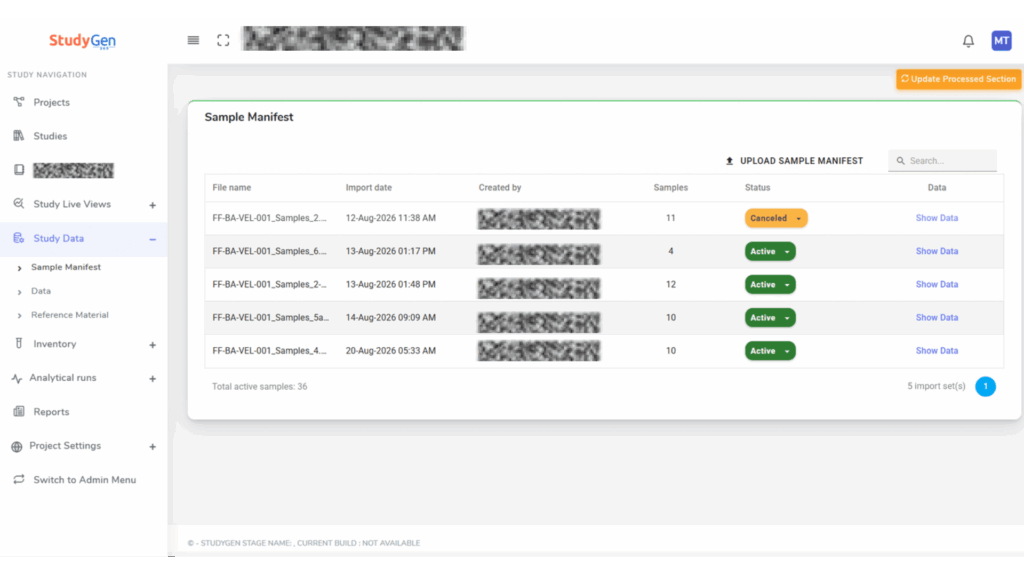Open Active status dropdown for Samples_4 row
This screenshot has width=1024, height=576.
pyautogui.click(x=770, y=351)
